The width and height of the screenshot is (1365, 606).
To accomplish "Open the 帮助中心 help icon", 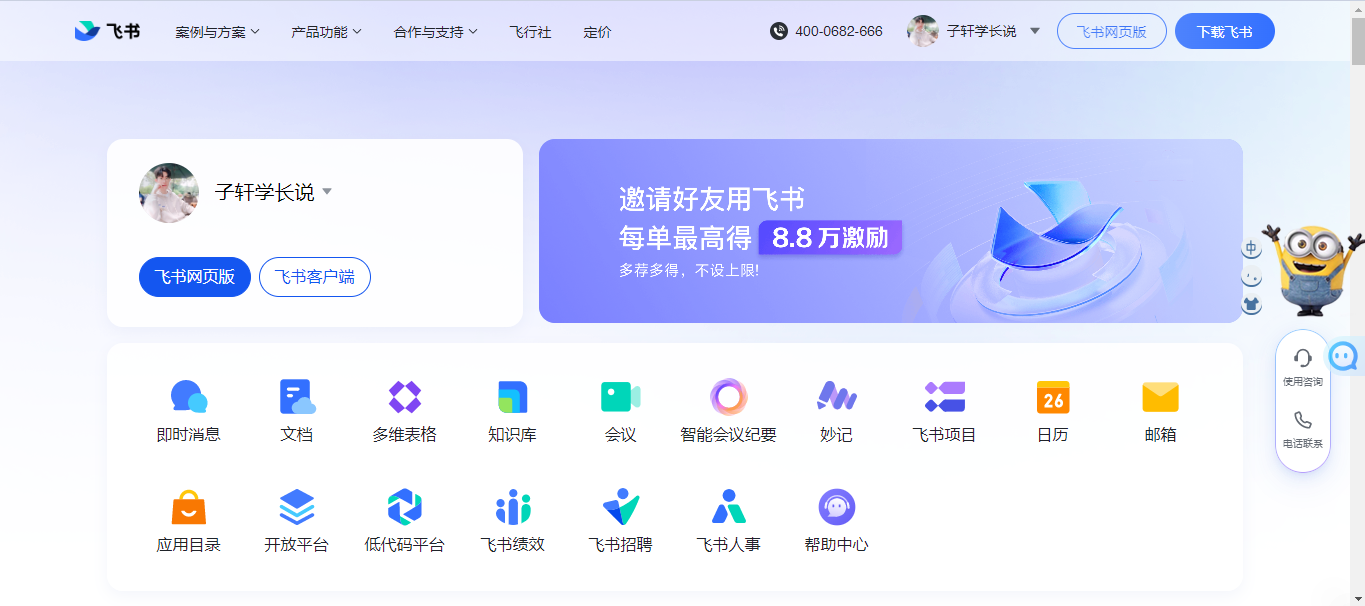I will pos(837,507).
